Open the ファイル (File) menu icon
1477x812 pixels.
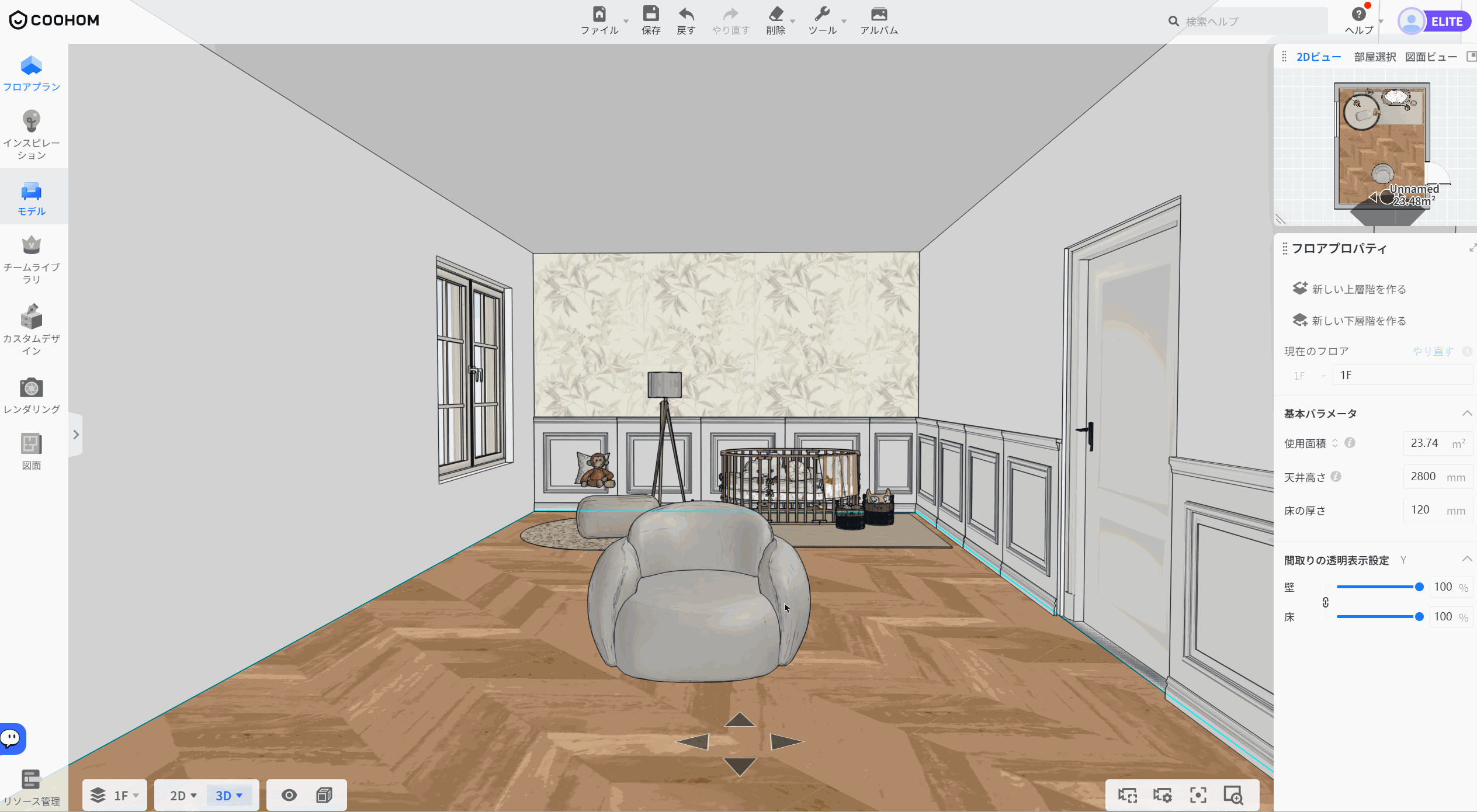click(599, 13)
